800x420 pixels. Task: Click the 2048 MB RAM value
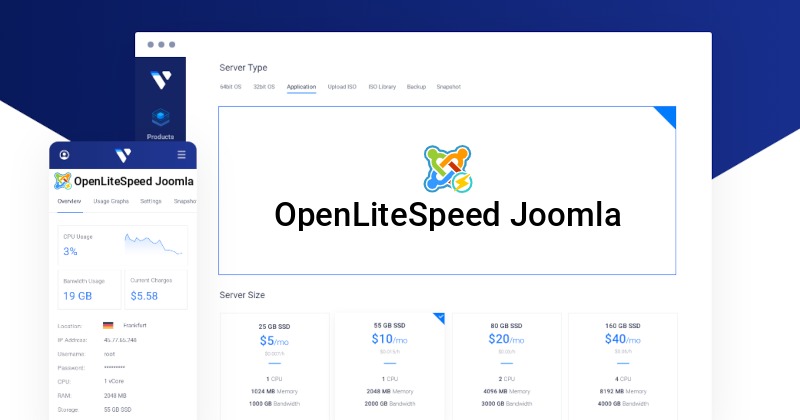pos(115,396)
